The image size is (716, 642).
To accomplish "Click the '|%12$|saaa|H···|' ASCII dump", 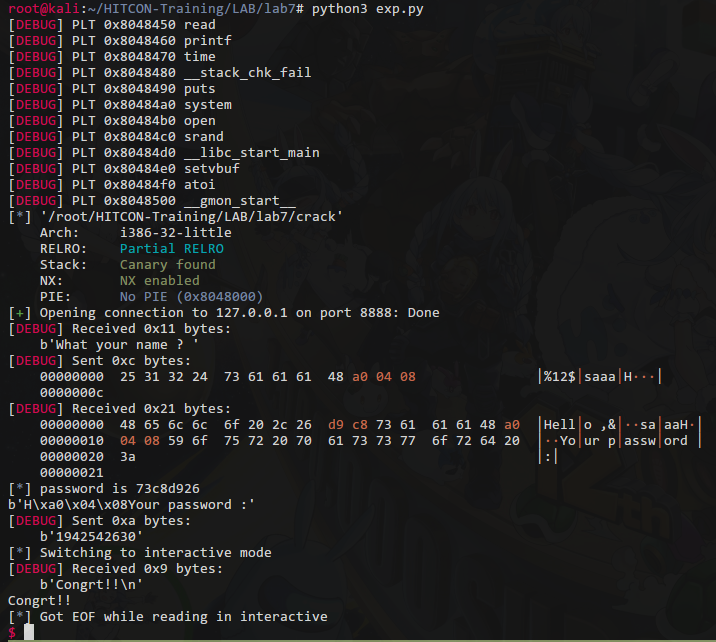I will pyautogui.click(x=600, y=377).
